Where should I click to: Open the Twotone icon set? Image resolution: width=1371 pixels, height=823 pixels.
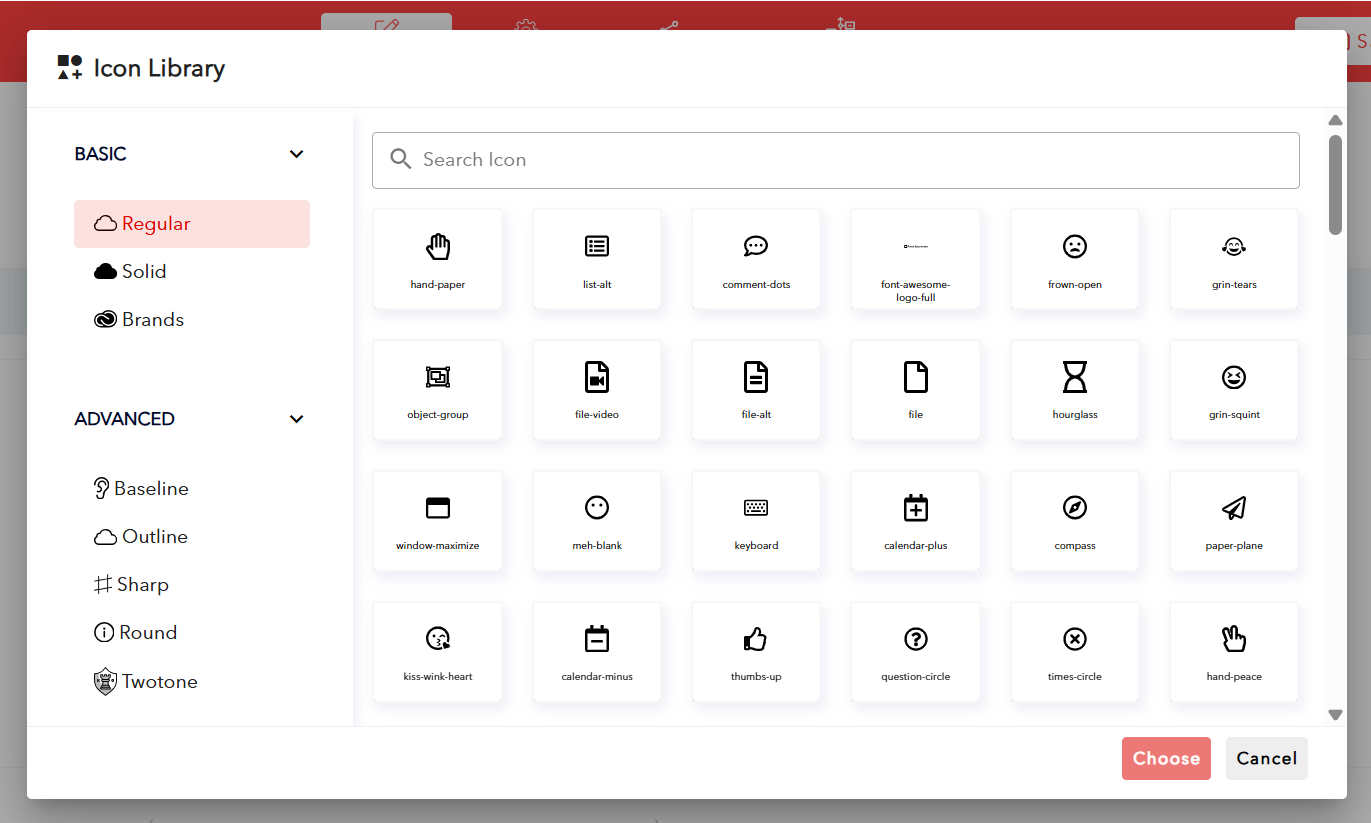[159, 682]
